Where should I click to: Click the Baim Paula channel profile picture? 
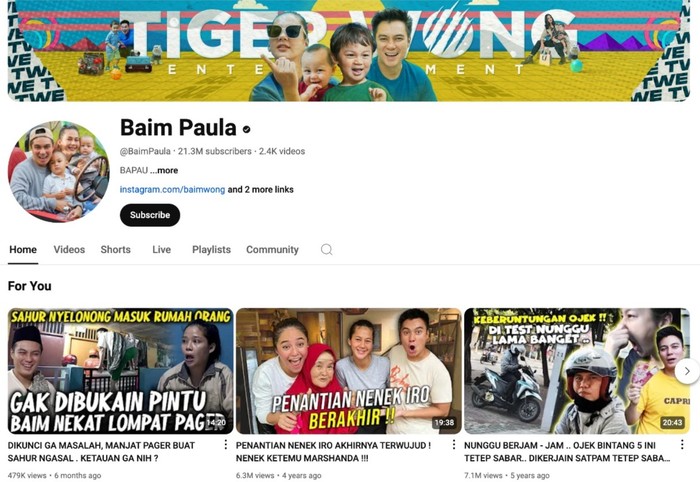click(58, 171)
